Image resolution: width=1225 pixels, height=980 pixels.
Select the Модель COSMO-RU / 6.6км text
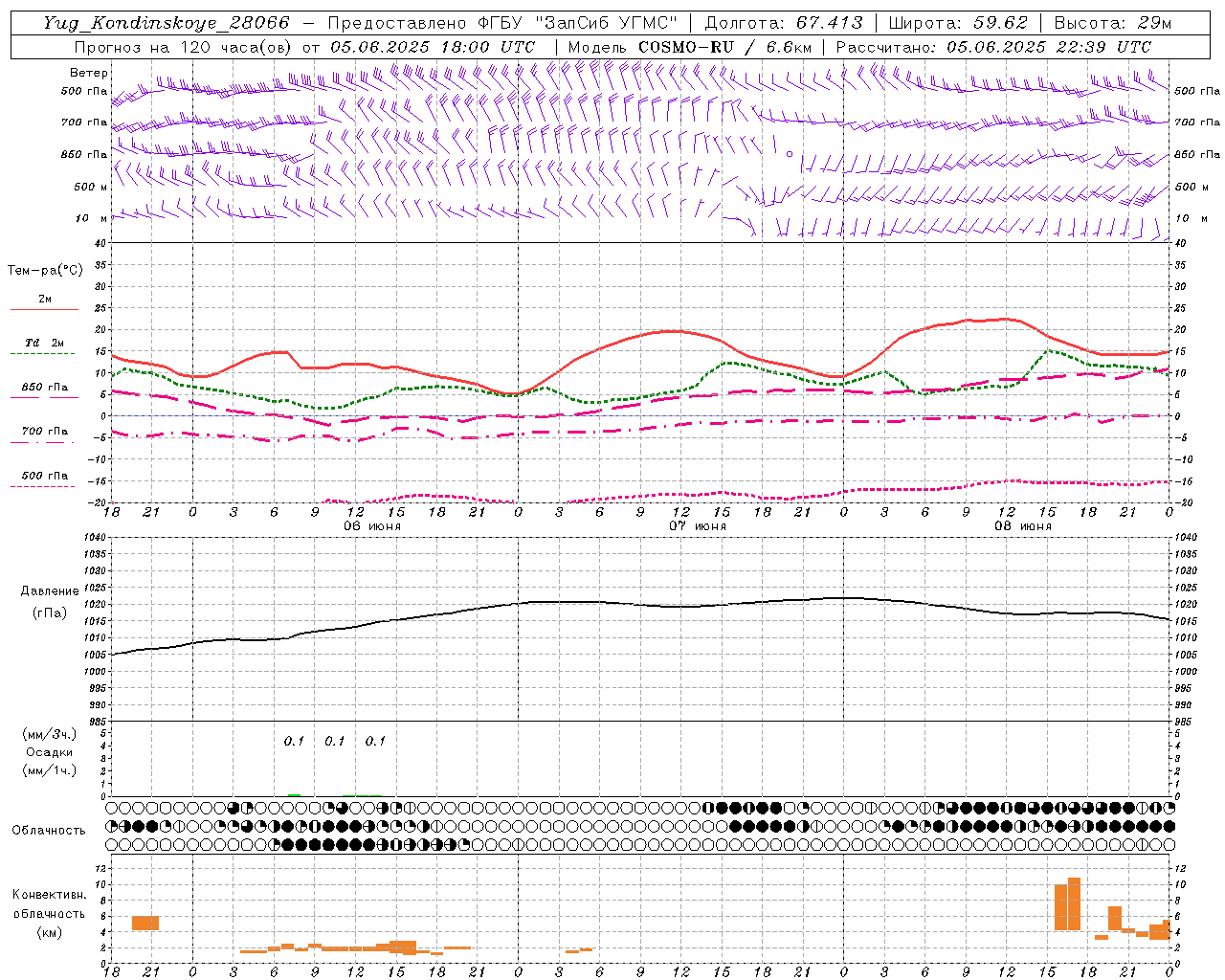point(689,47)
